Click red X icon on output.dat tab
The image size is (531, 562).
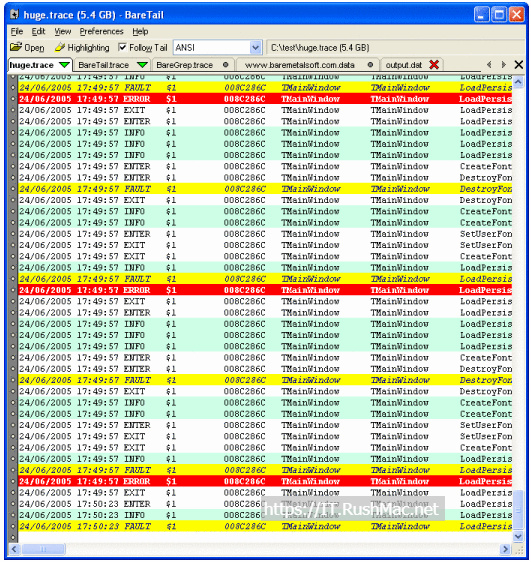point(434,65)
